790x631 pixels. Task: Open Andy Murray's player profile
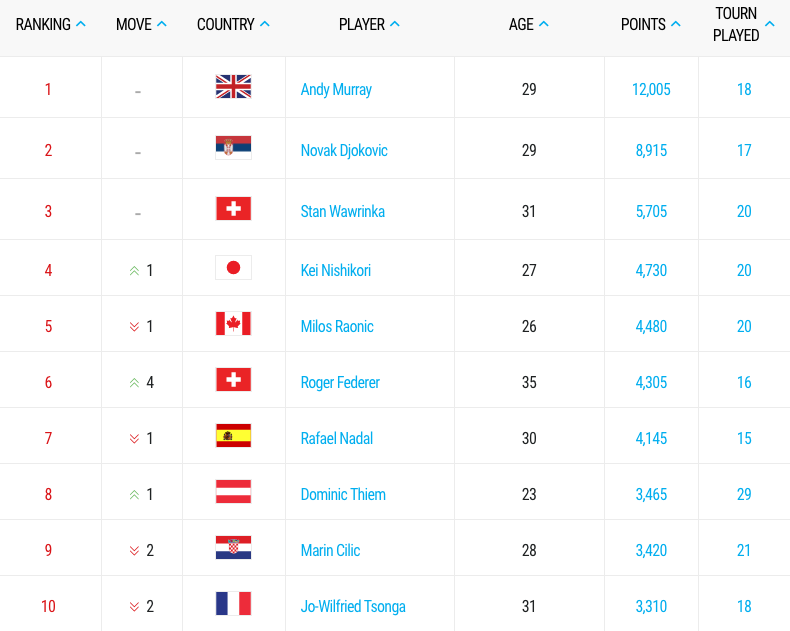(x=336, y=90)
